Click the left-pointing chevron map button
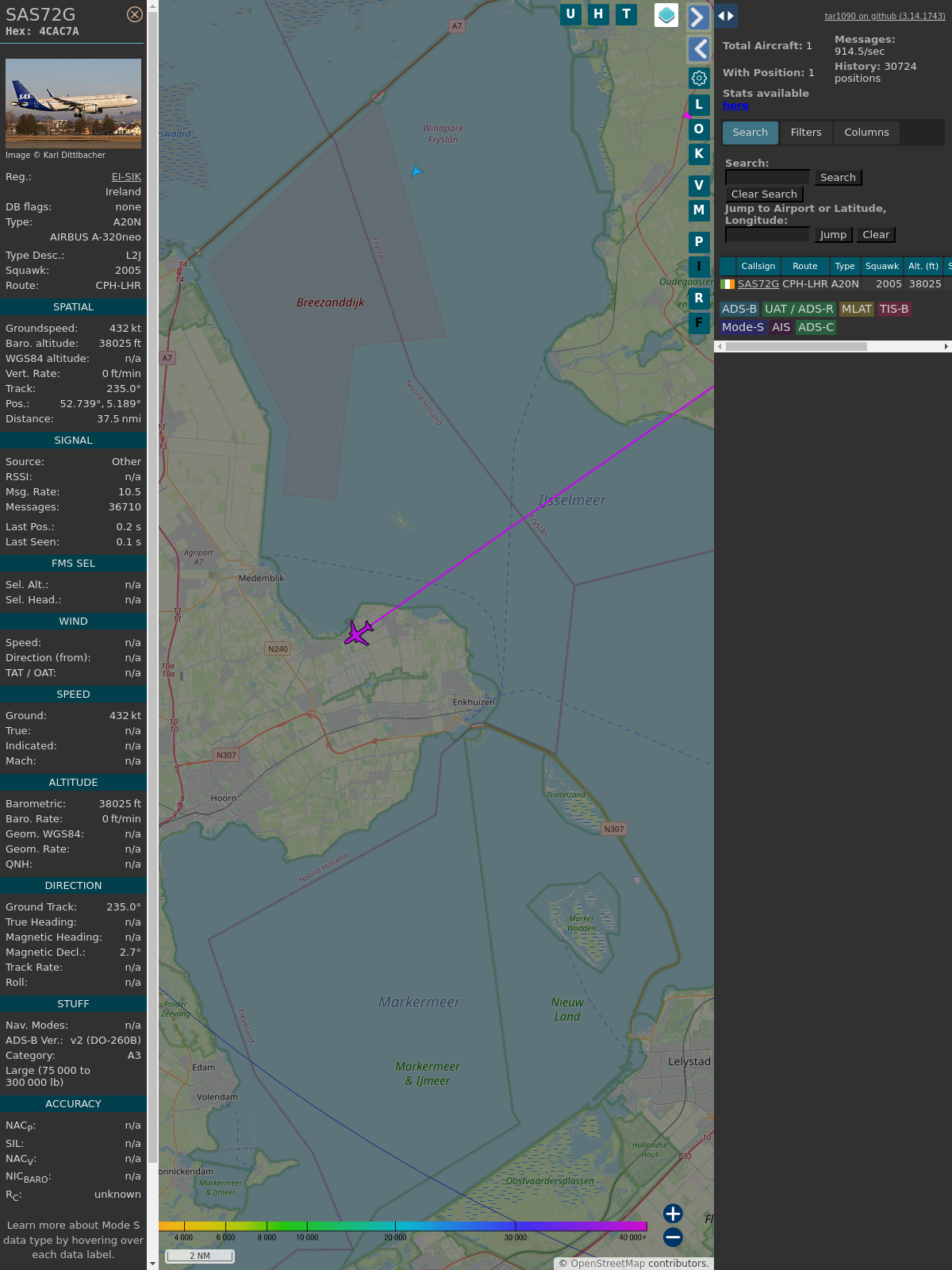The width and height of the screenshot is (952, 1270). (x=698, y=49)
